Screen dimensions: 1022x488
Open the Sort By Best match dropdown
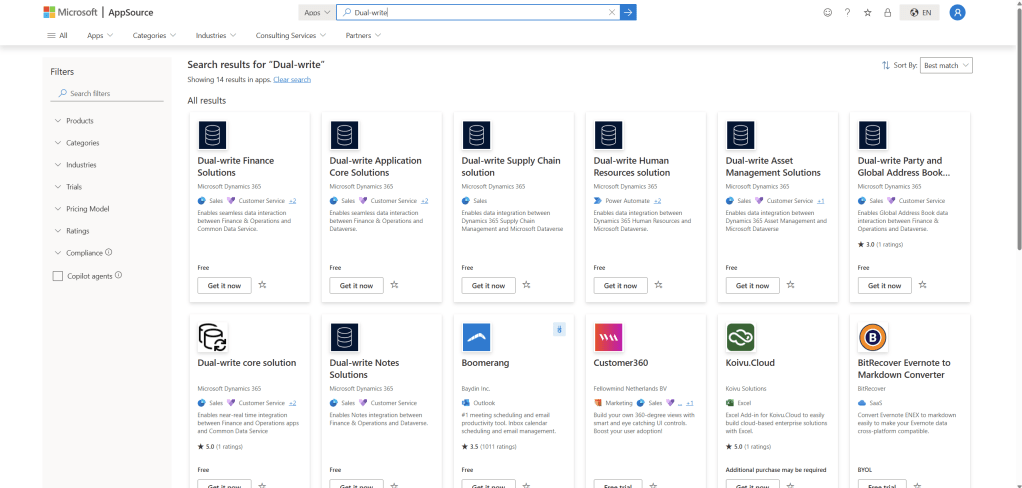[x=946, y=65]
